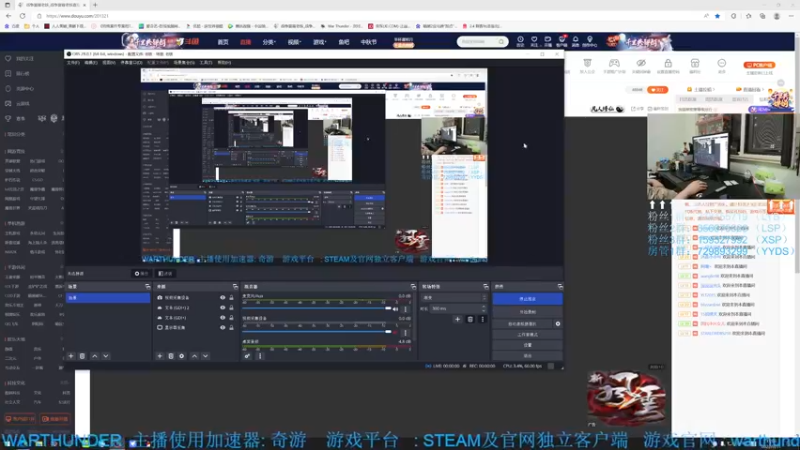Delete the selected scene with the trash icon in OBS Scenes panel
The image size is (800, 450).
click(x=82, y=356)
